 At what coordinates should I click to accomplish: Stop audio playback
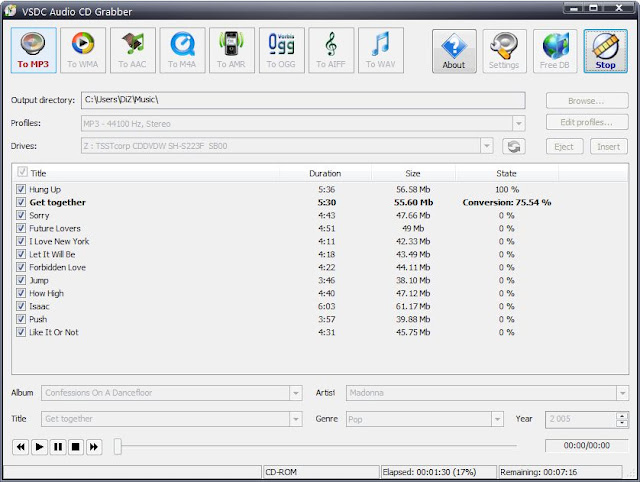tap(76, 447)
